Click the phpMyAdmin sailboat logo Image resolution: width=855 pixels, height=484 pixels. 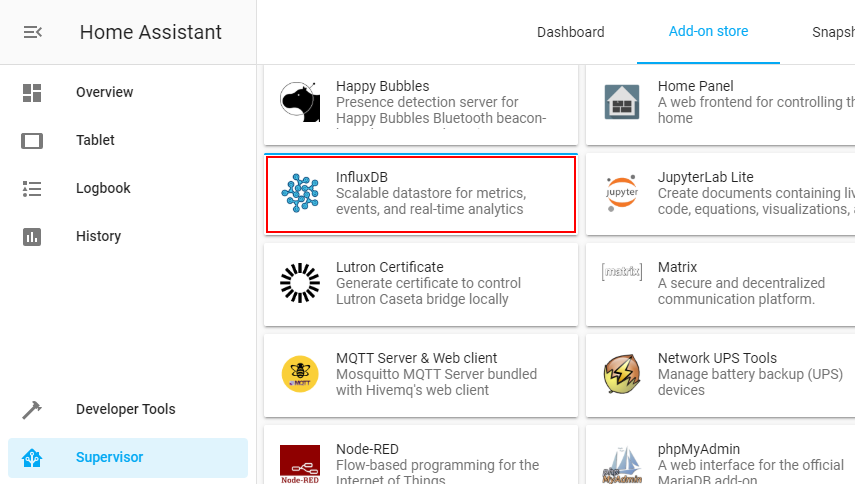coord(622,465)
